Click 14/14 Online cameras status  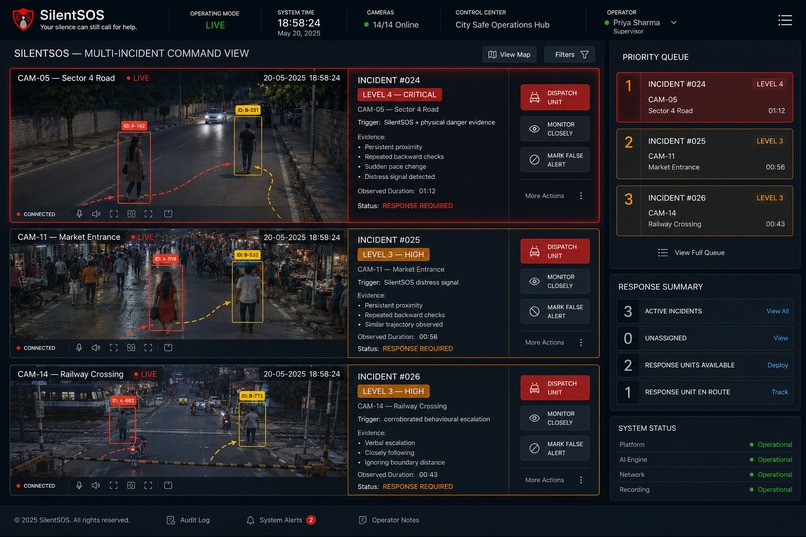click(x=391, y=25)
